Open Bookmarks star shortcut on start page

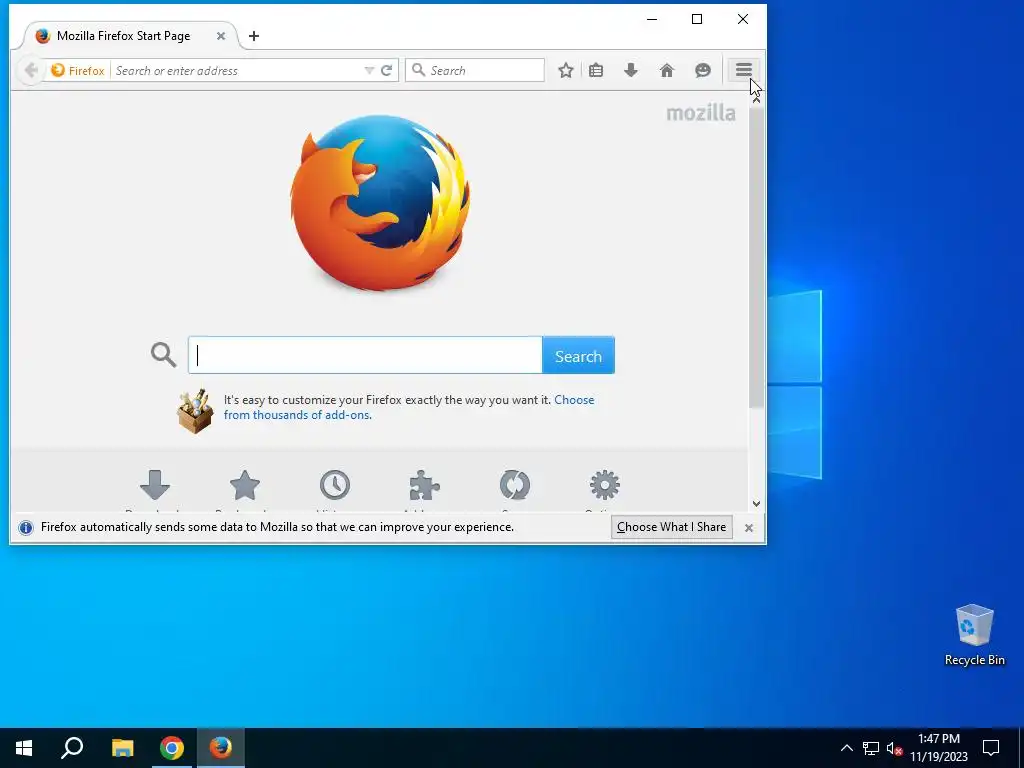[x=245, y=485]
